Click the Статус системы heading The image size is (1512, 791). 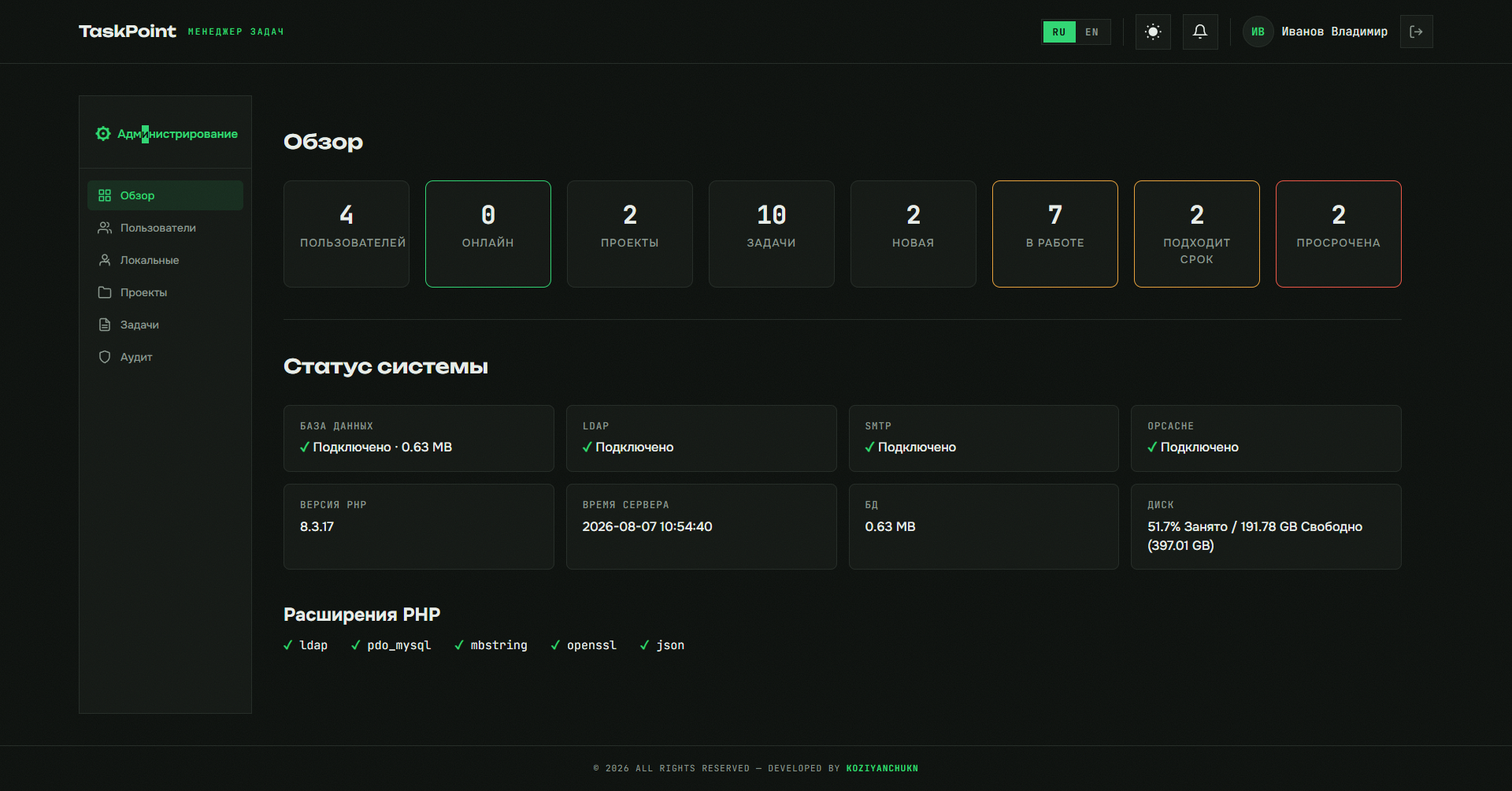click(x=386, y=366)
